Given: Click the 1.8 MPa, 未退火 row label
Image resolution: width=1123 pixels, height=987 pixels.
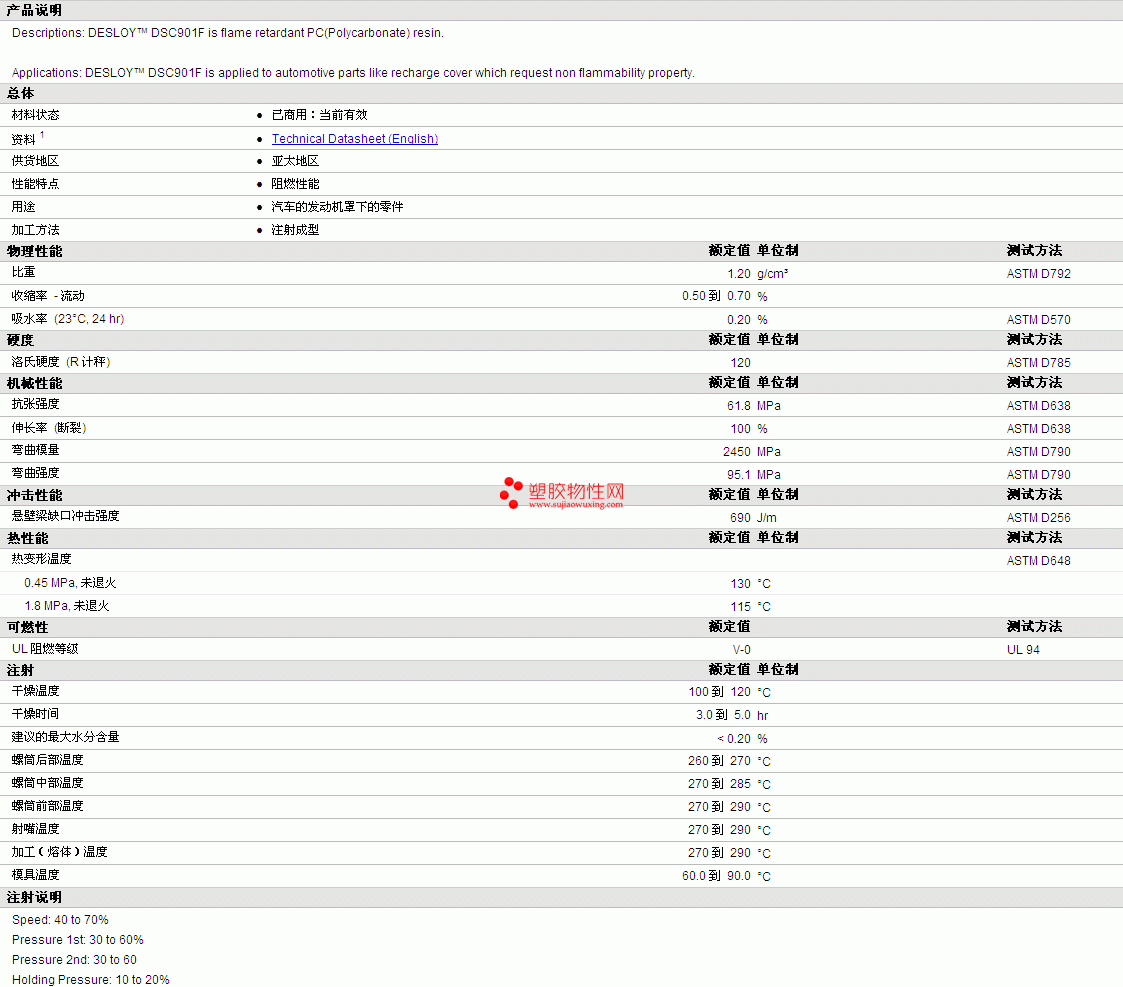Looking at the screenshot, I should (67, 606).
